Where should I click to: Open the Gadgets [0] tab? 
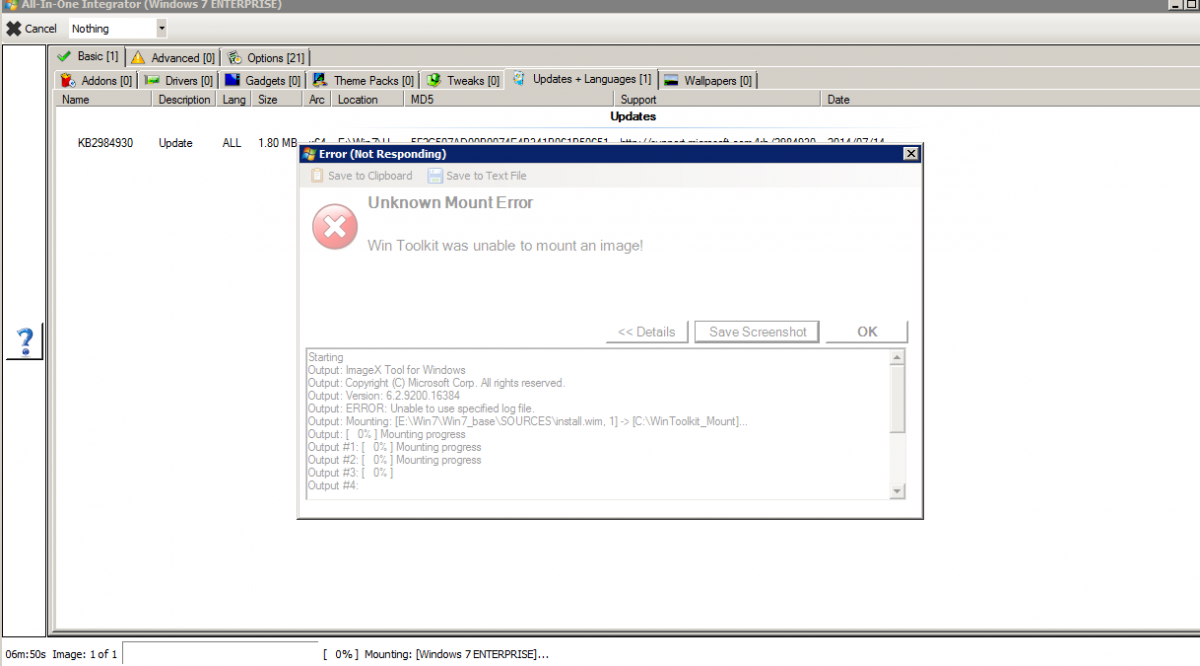point(263,80)
